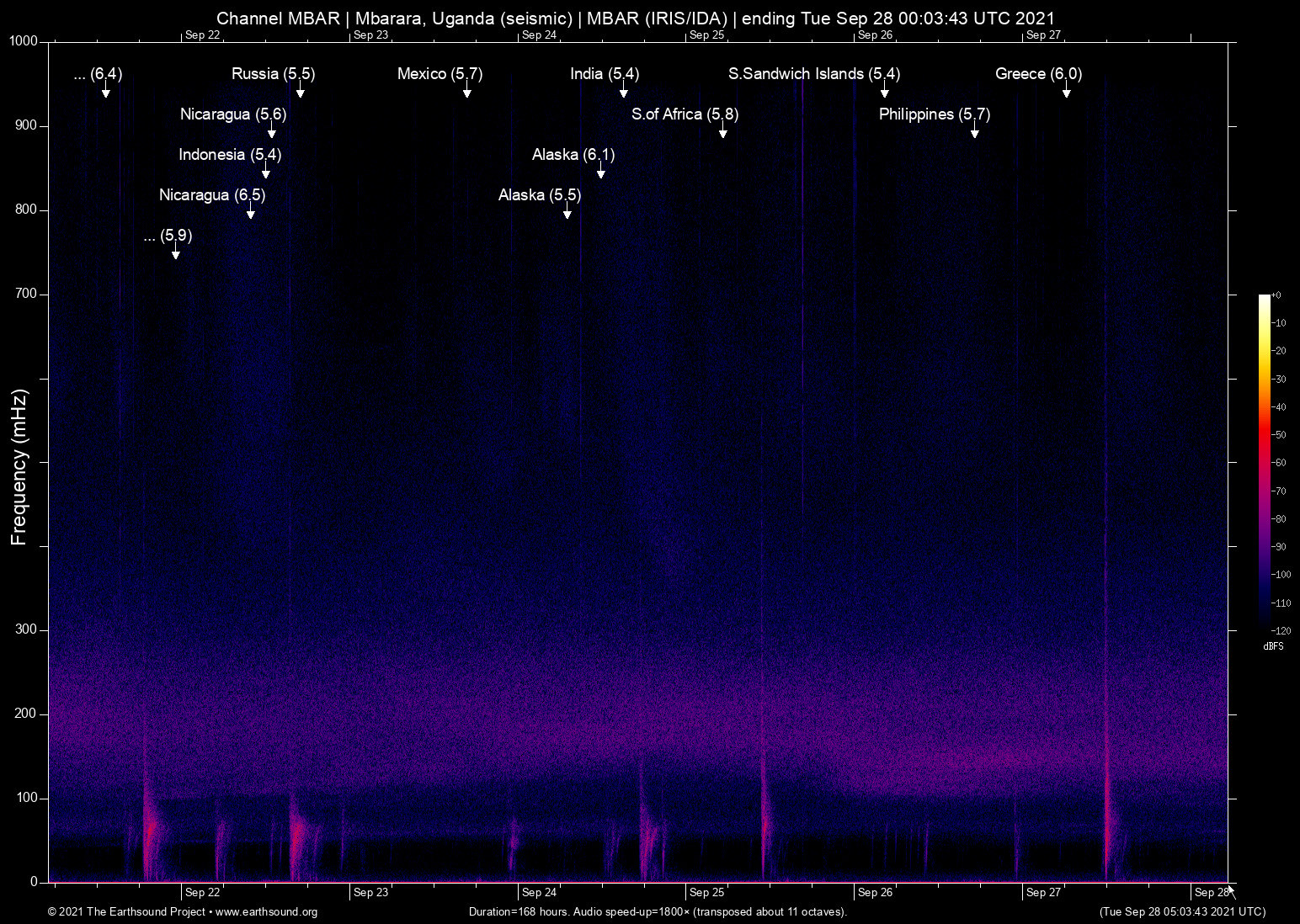The height and width of the screenshot is (924, 1300).
Task: Select the Indonesia (5.4) annotation
Action: pos(230,155)
